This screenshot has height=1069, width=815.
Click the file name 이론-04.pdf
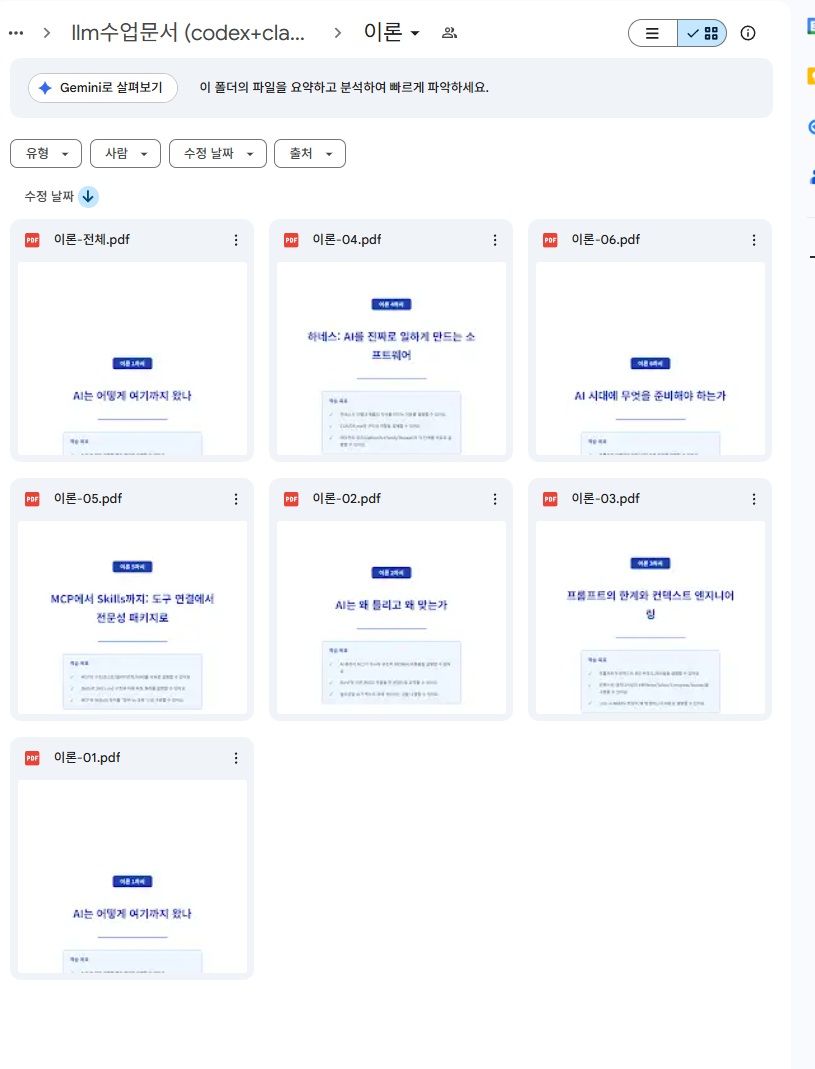tap(347, 240)
